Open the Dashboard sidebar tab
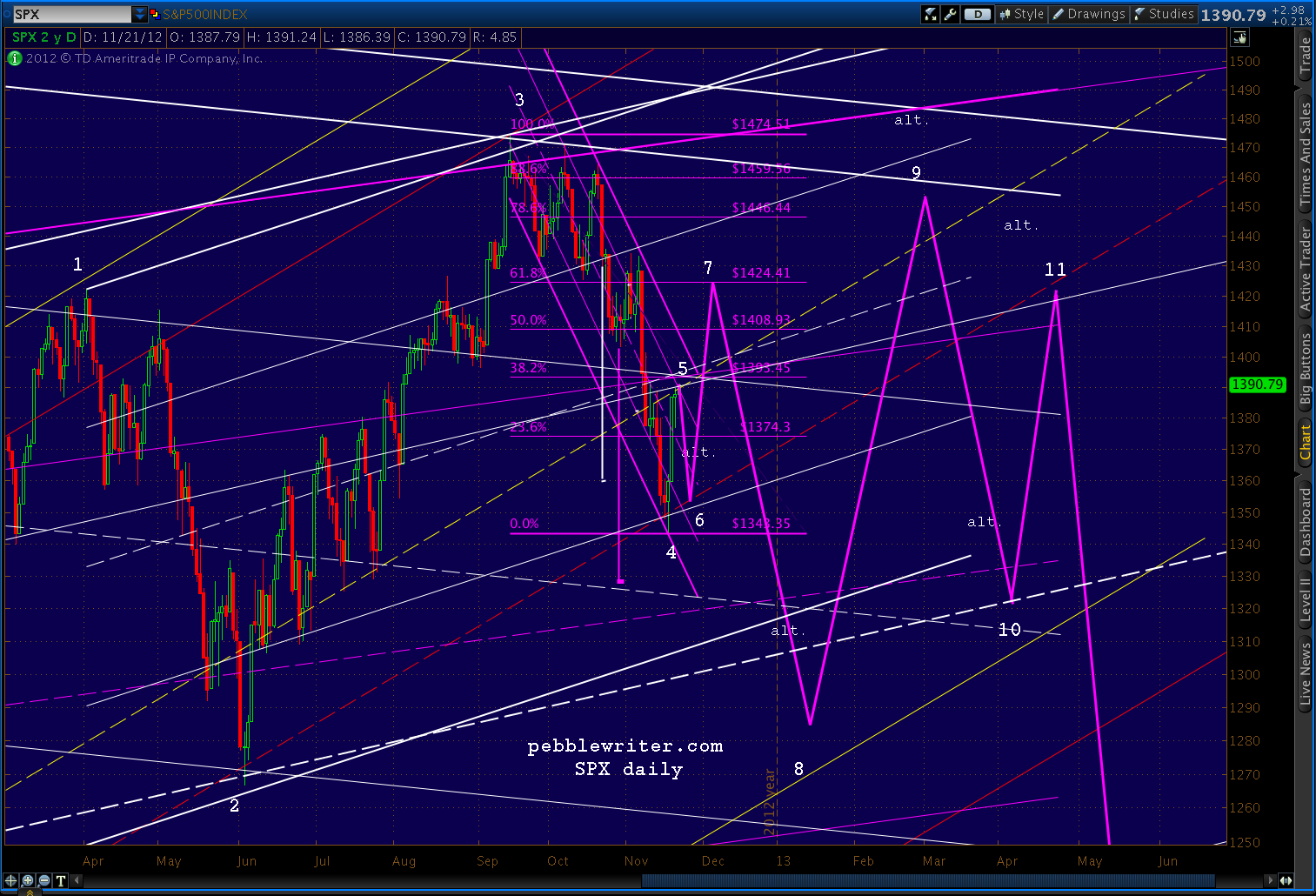The height and width of the screenshot is (896, 1316). [x=1306, y=521]
